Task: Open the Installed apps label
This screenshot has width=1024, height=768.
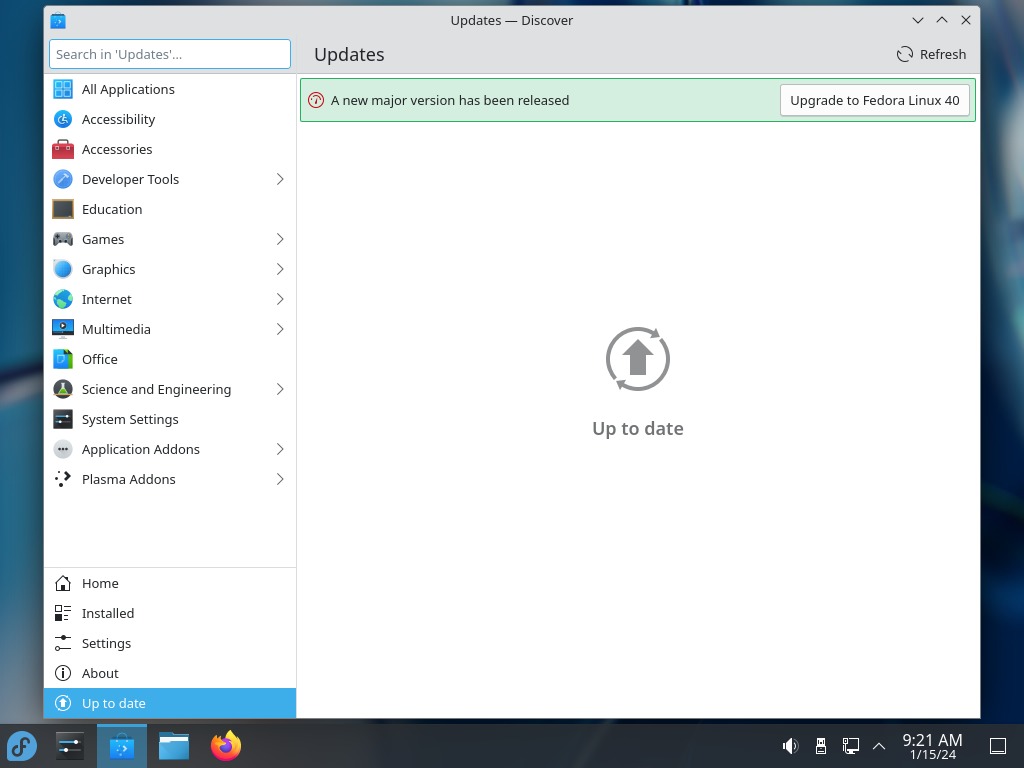Action: pos(108,613)
